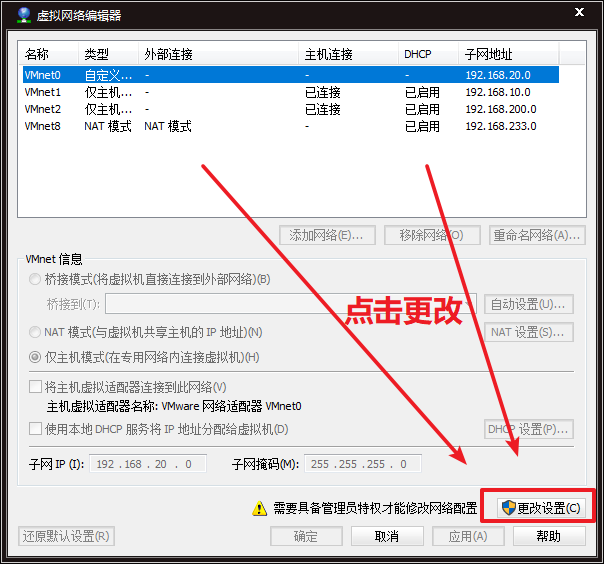Click the 自动设置(U)... button
Image resolution: width=604 pixels, height=564 pixels.
(x=528, y=304)
